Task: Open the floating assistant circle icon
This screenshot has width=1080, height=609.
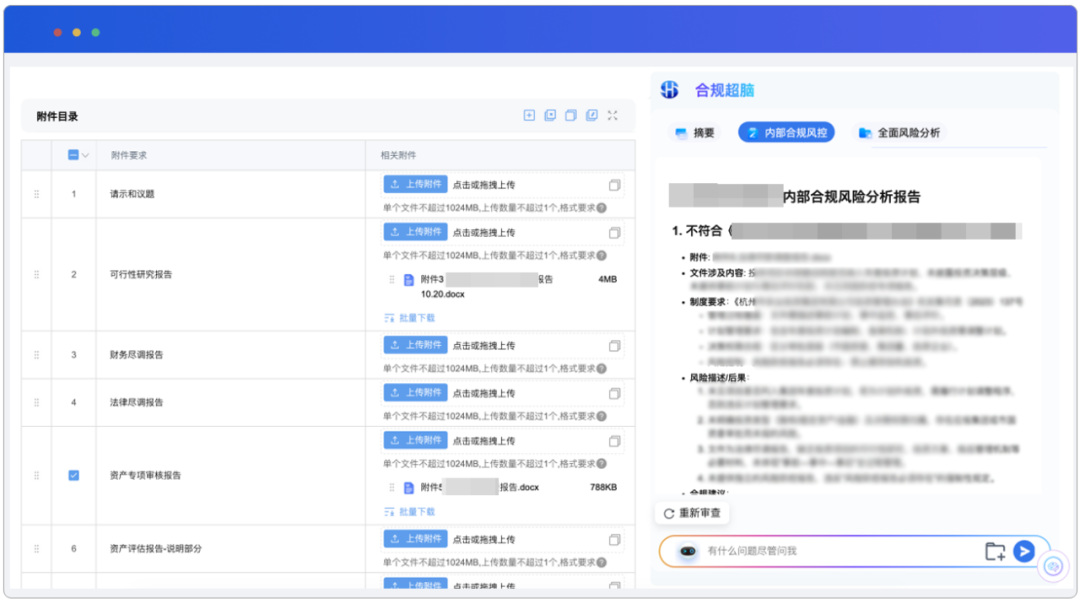Action: pyautogui.click(x=1053, y=567)
